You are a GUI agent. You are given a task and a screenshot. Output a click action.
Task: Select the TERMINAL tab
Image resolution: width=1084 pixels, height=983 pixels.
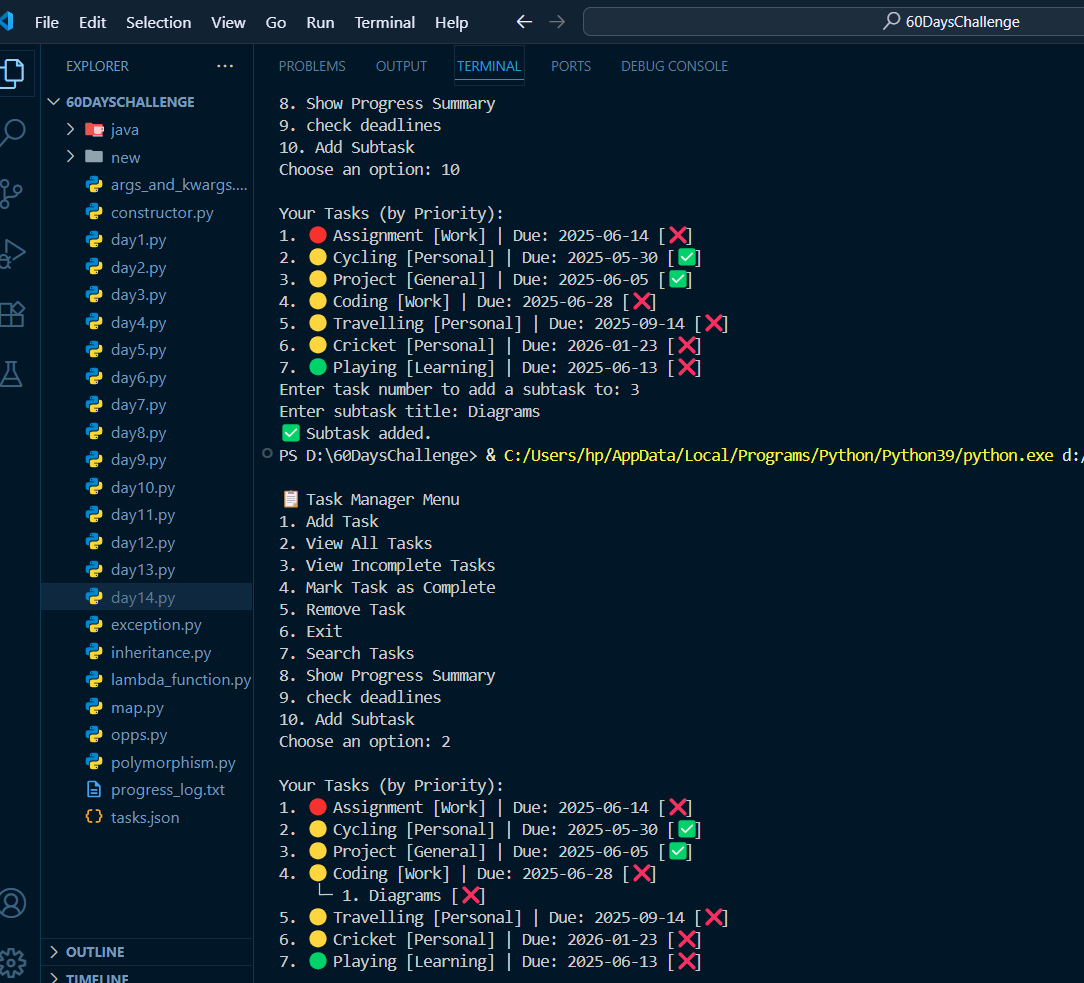click(489, 66)
